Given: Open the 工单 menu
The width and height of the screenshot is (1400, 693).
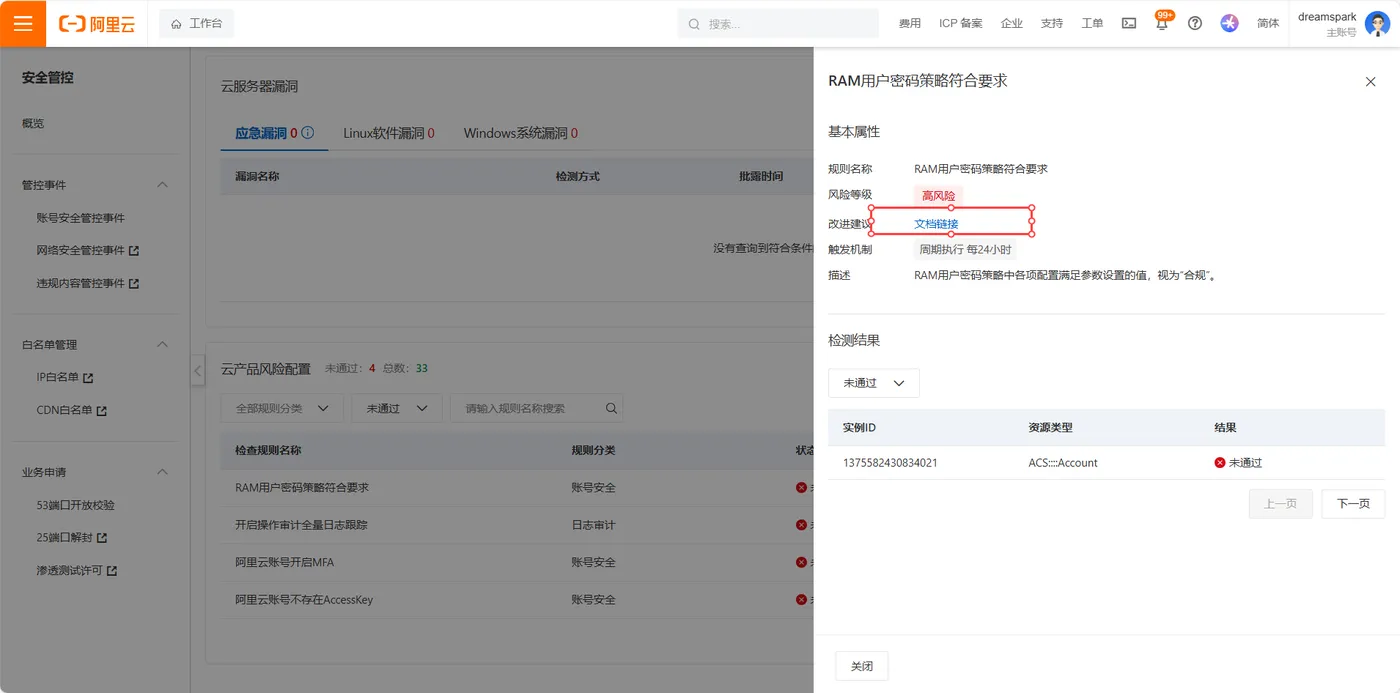Looking at the screenshot, I should [x=1092, y=23].
